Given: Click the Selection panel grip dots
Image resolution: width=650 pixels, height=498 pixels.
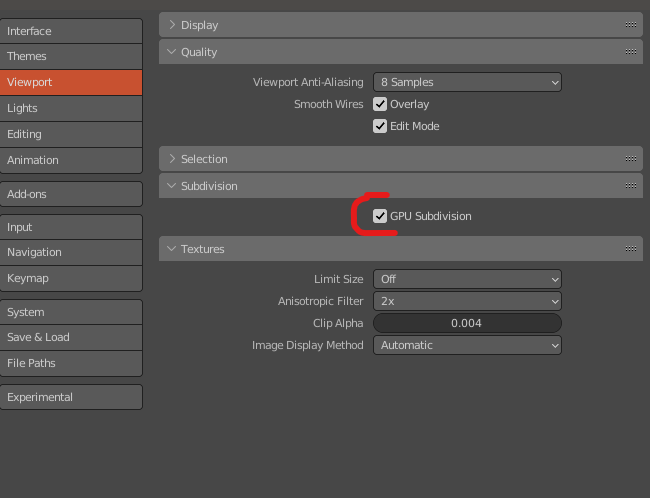Looking at the screenshot, I should [631, 159].
